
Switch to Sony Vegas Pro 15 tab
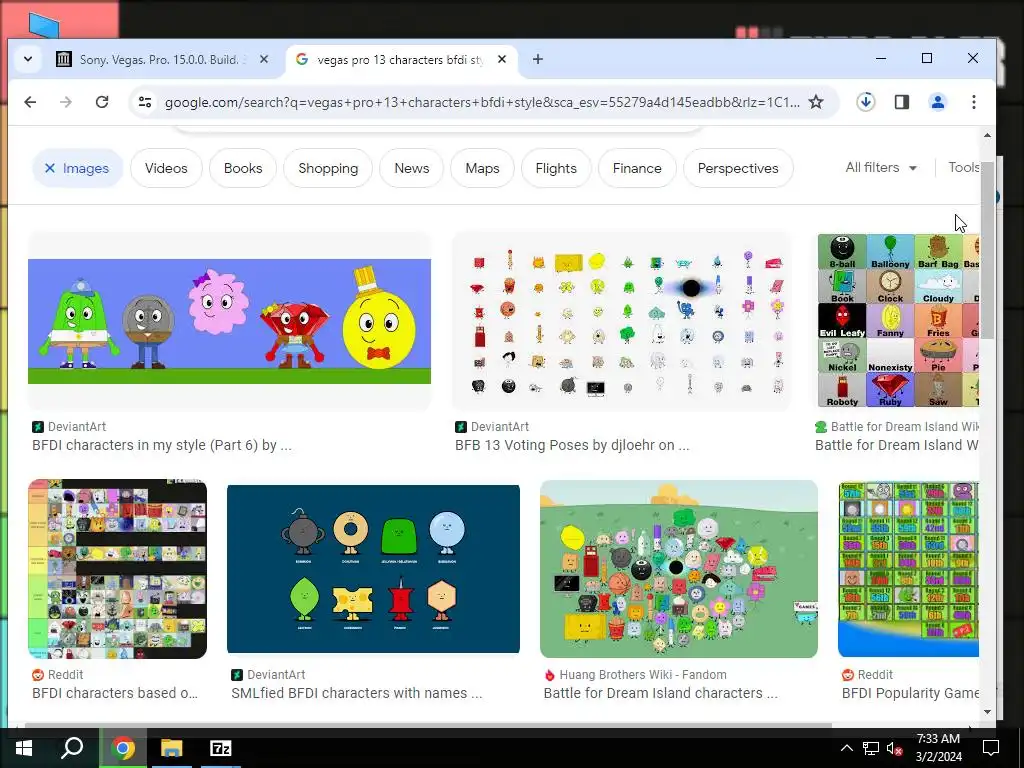click(163, 59)
